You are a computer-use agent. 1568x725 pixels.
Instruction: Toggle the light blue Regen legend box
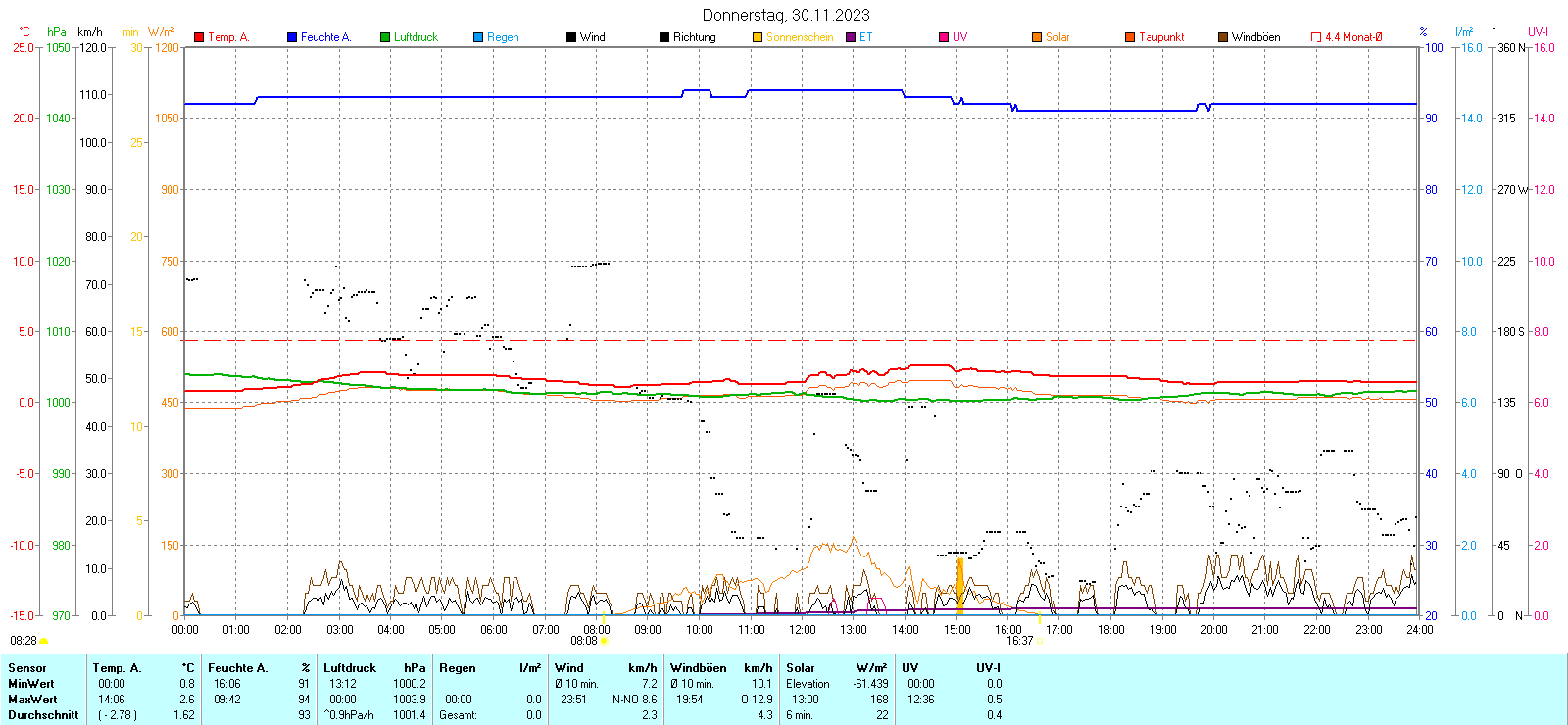(x=478, y=37)
